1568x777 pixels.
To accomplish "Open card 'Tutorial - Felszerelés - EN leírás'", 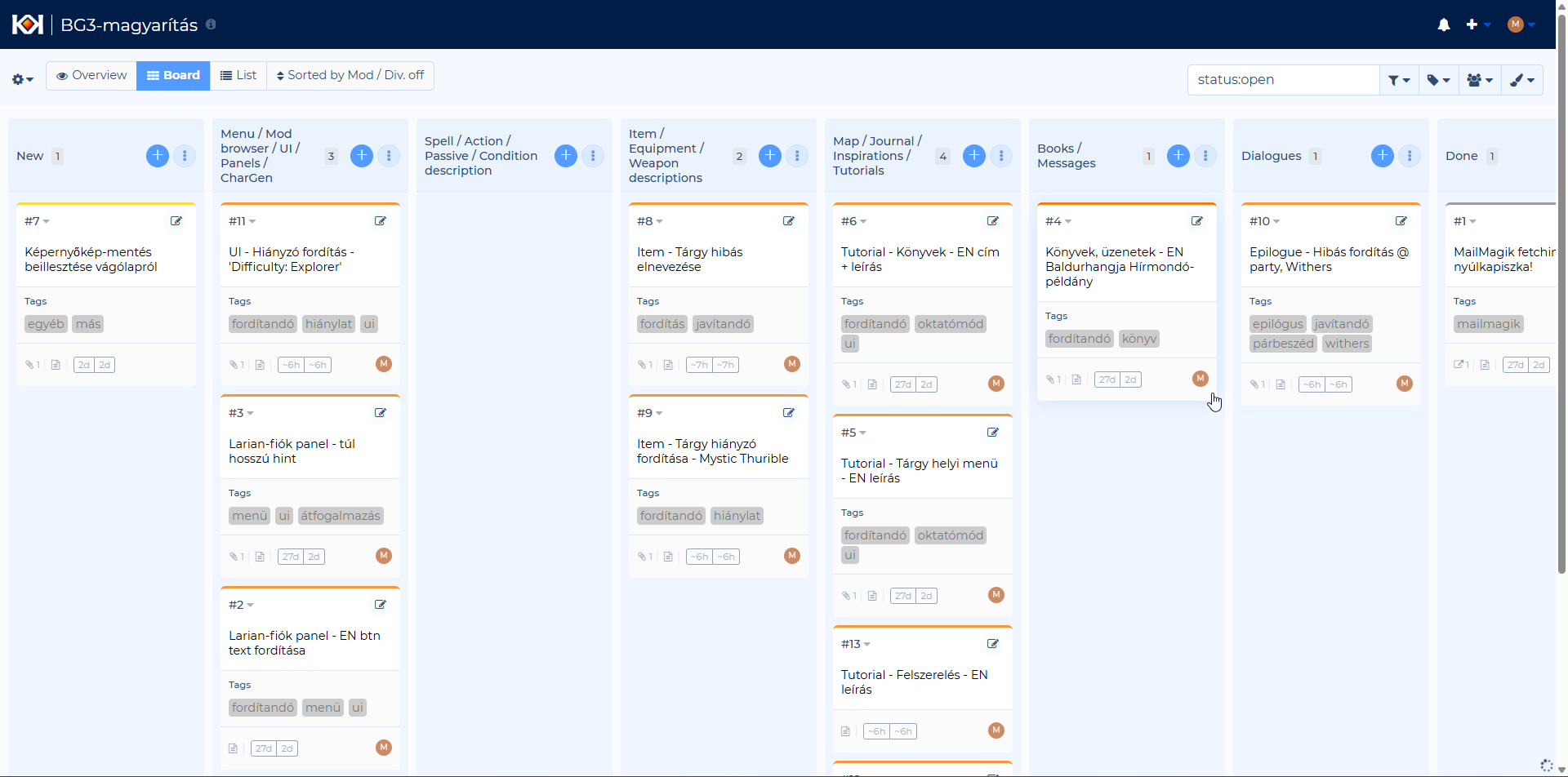I will [915, 682].
